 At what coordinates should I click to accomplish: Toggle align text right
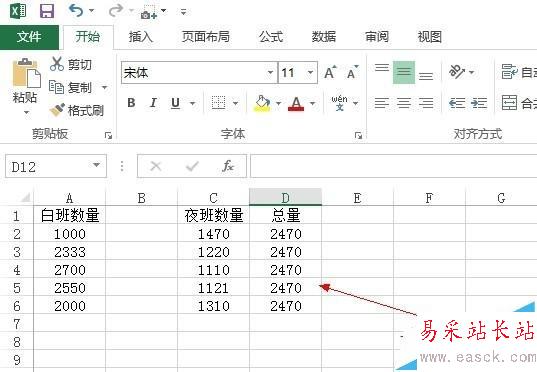(x=426, y=103)
